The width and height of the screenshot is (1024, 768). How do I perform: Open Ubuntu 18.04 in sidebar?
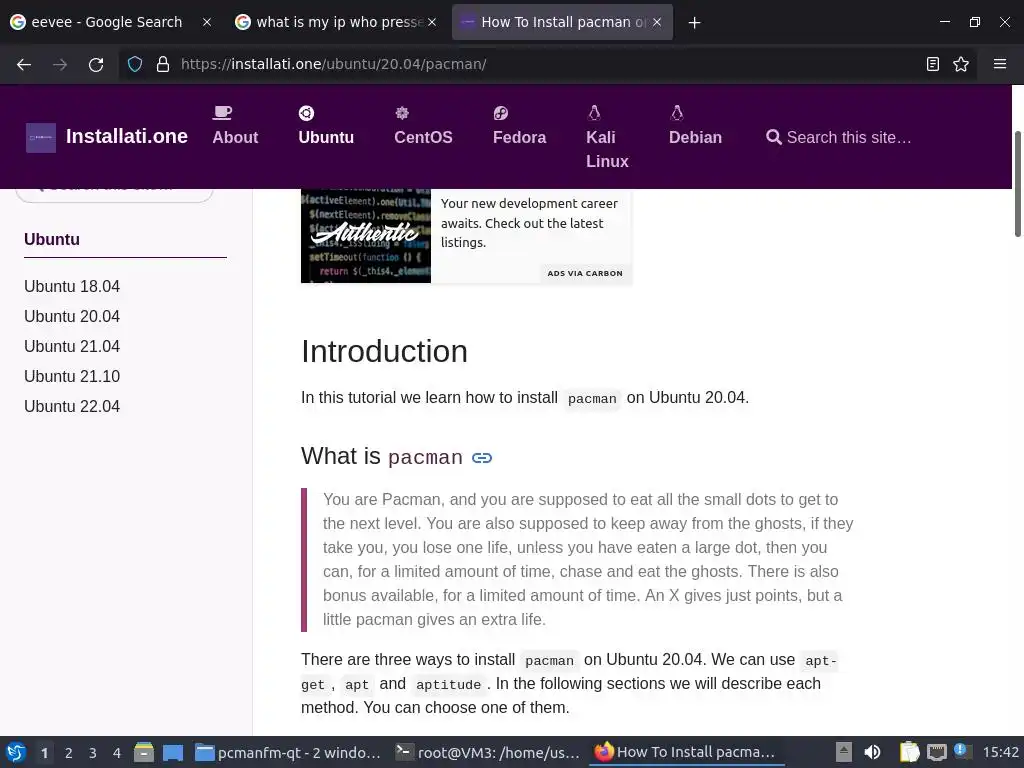[72, 287]
